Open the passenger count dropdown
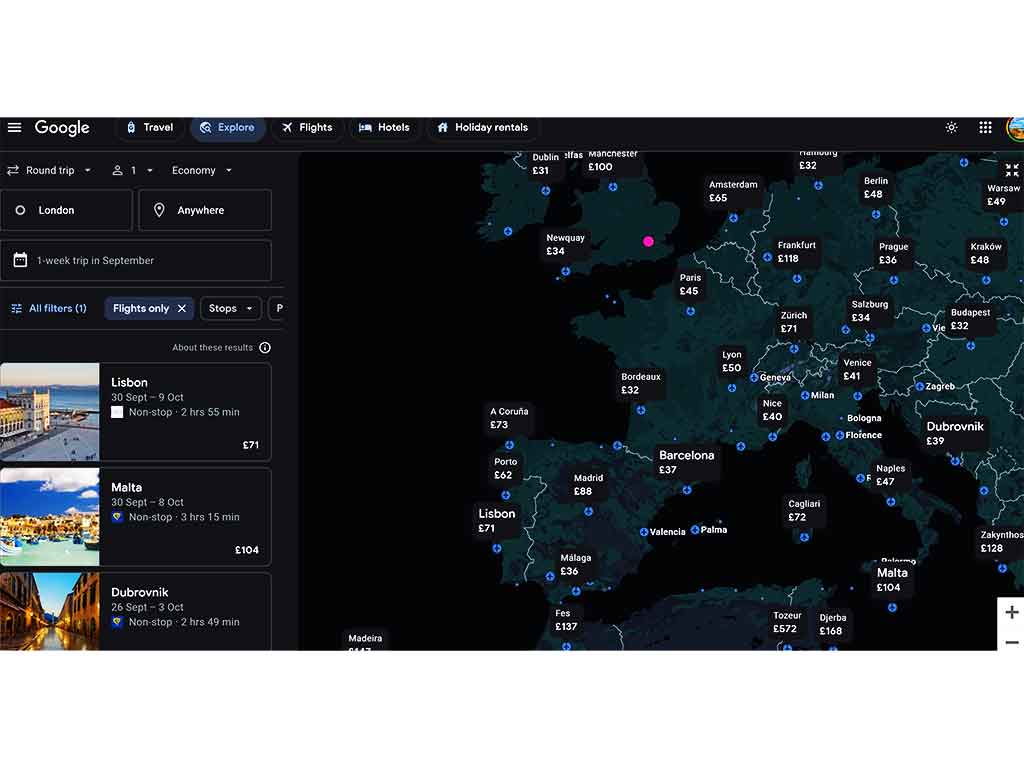Image resolution: width=1024 pixels, height=768 pixels. pos(133,170)
